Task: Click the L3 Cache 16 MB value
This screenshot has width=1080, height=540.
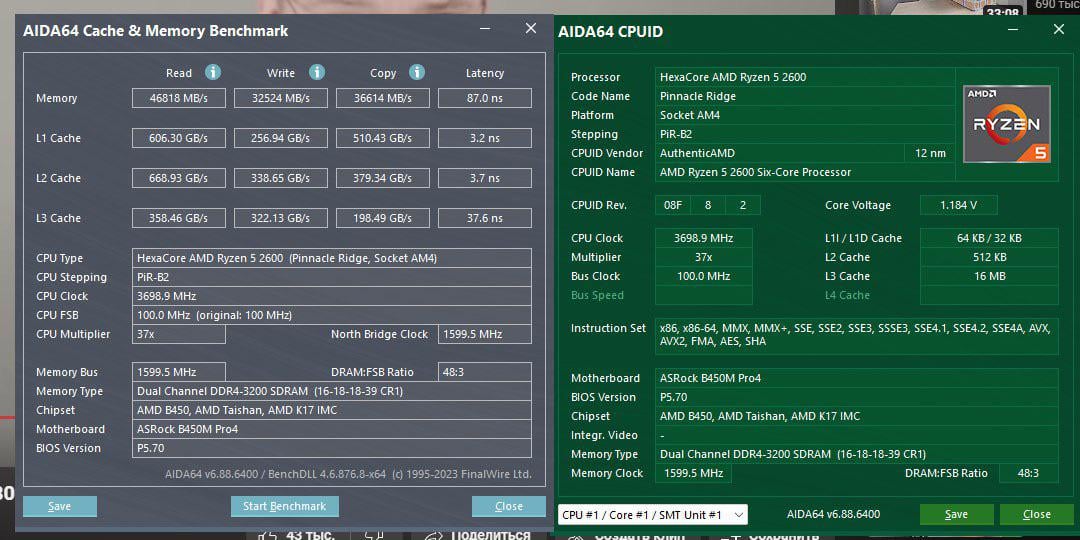Action: (989, 276)
